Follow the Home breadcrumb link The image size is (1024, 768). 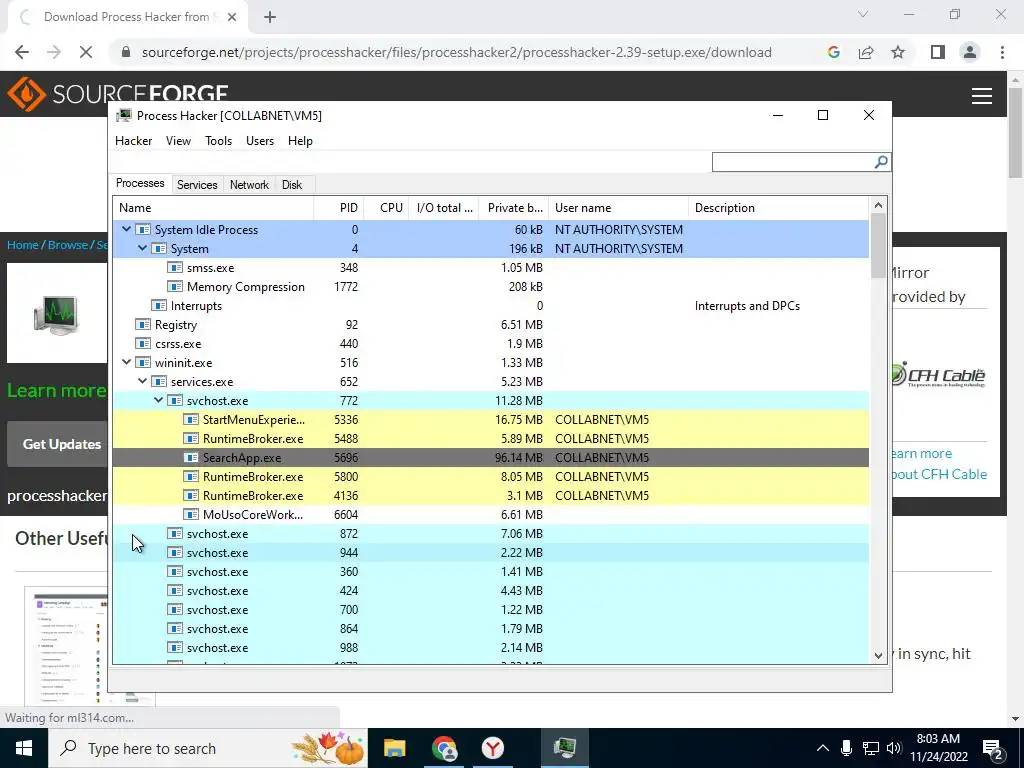23,245
